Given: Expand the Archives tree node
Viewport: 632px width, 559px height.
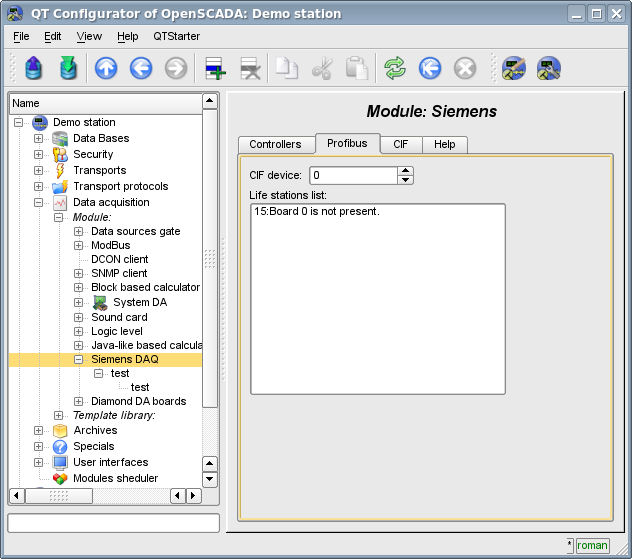Looking at the screenshot, I should [38, 431].
